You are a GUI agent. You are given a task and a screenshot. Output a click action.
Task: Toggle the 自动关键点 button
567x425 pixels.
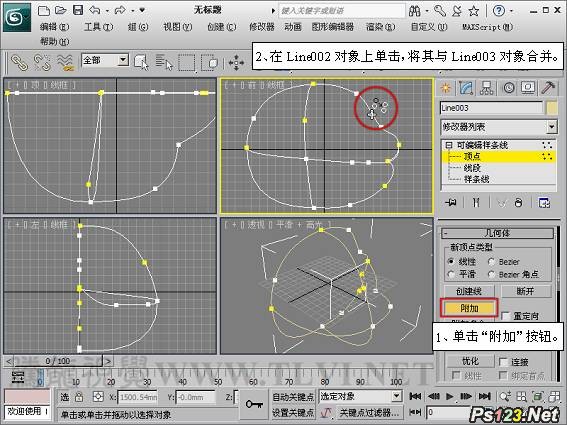[293, 397]
